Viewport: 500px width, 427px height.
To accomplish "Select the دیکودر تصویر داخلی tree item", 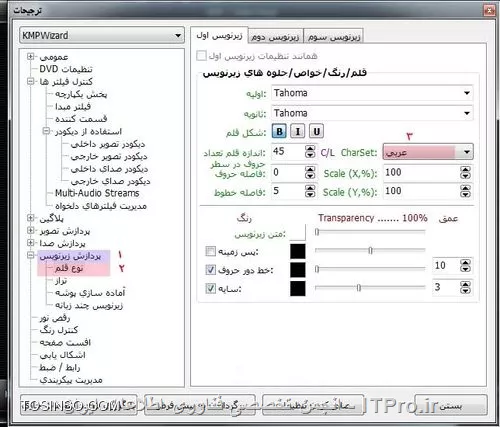I will [108, 144].
